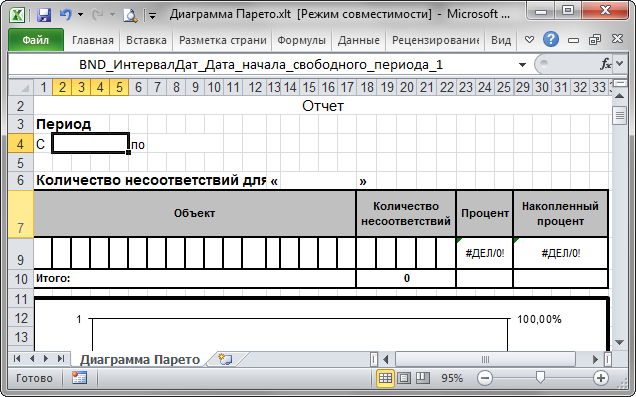
Task: Switch to the Главная ribbon tab
Action: point(92,40)
